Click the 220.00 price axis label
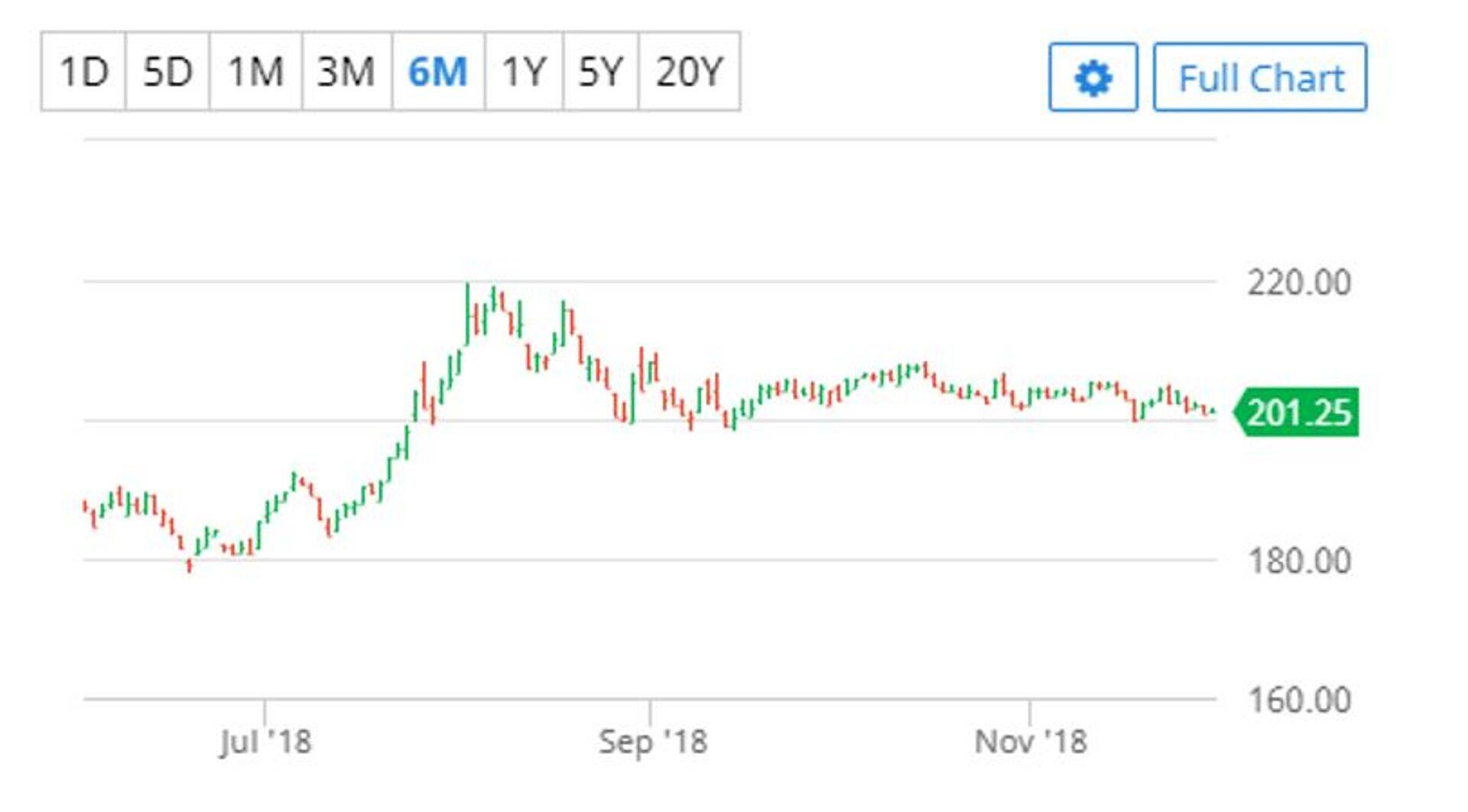The height and width of the screenshot is (812, 1468). coord(1298,283)
